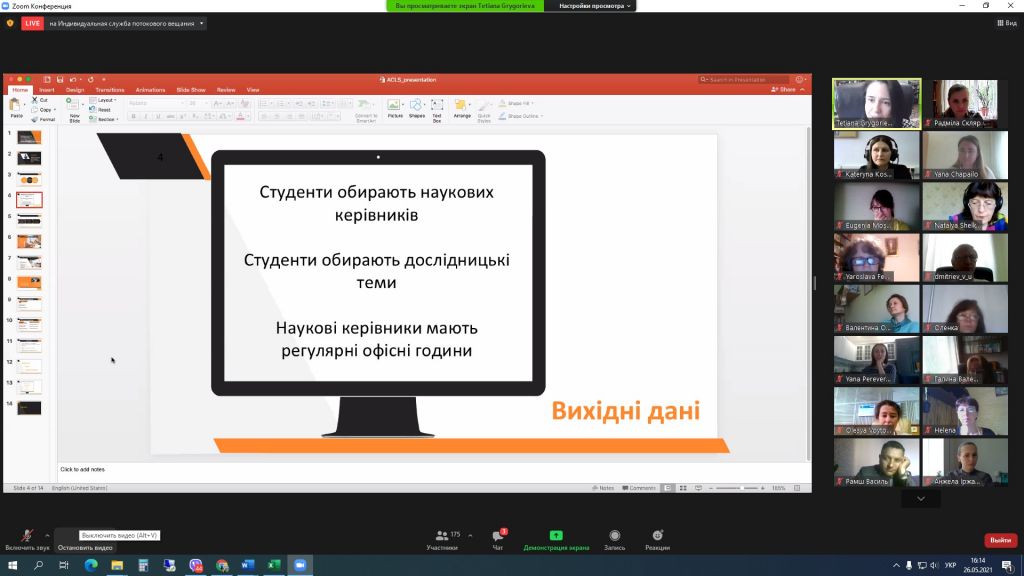Switch to Slide Sorter view icon

click(x=683, y=488)
